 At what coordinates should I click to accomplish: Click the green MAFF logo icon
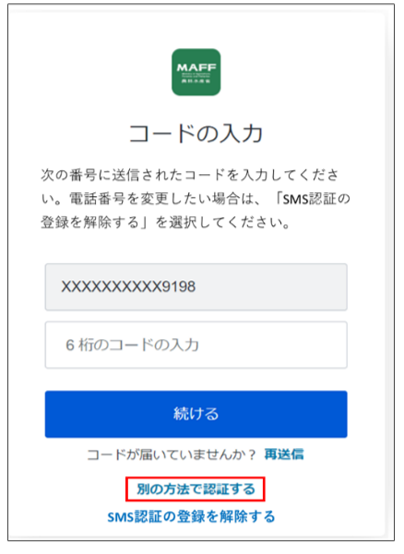(x=196, y=72)
